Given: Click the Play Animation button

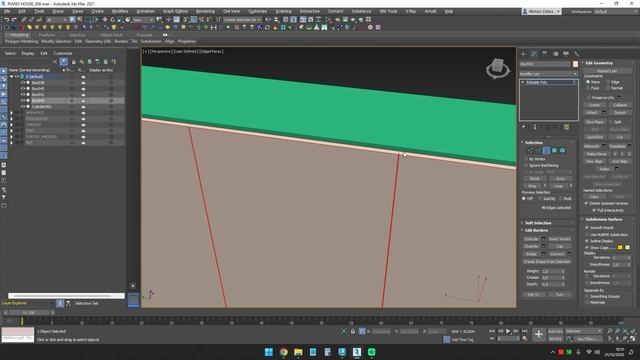Looking at the screenshot, I should (508, 331).
